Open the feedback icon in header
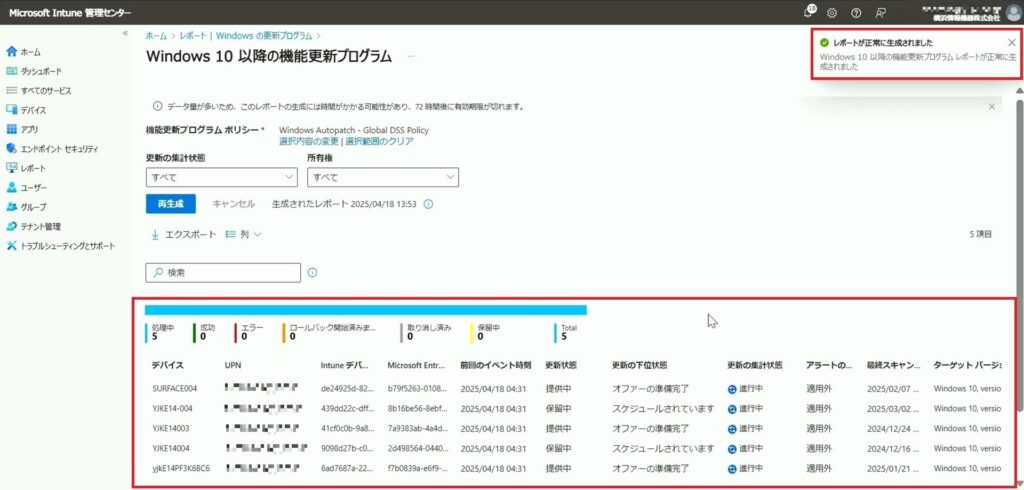 880,12
